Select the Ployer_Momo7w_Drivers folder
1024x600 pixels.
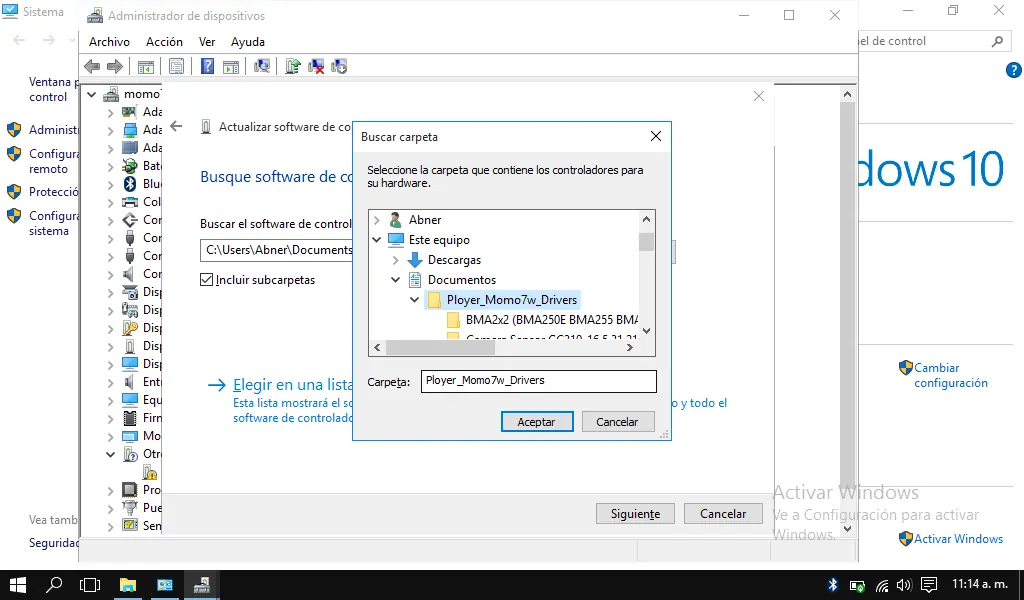502,300
